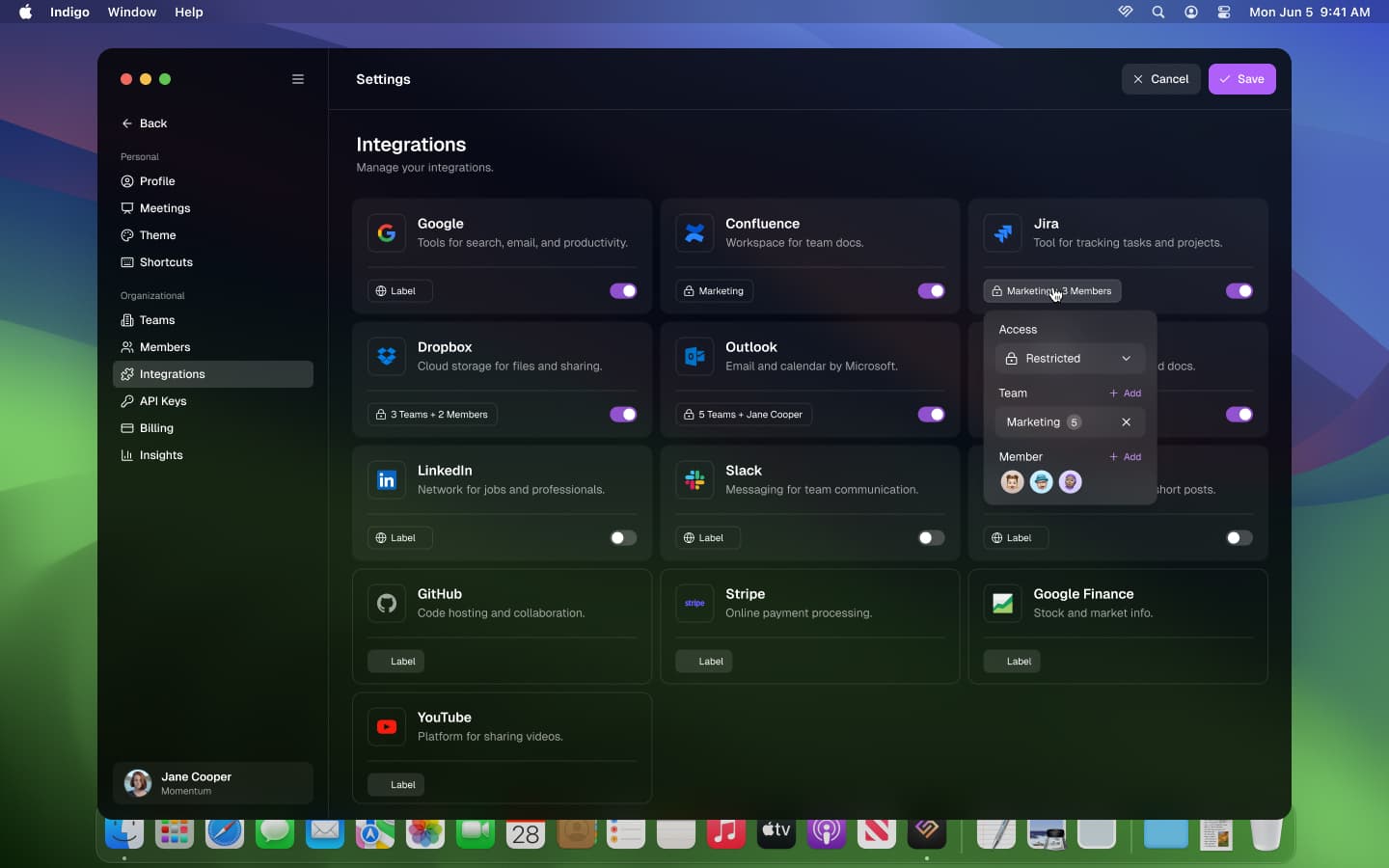
Task: Click the GitHub integration icon
Action: pos(386,603)
